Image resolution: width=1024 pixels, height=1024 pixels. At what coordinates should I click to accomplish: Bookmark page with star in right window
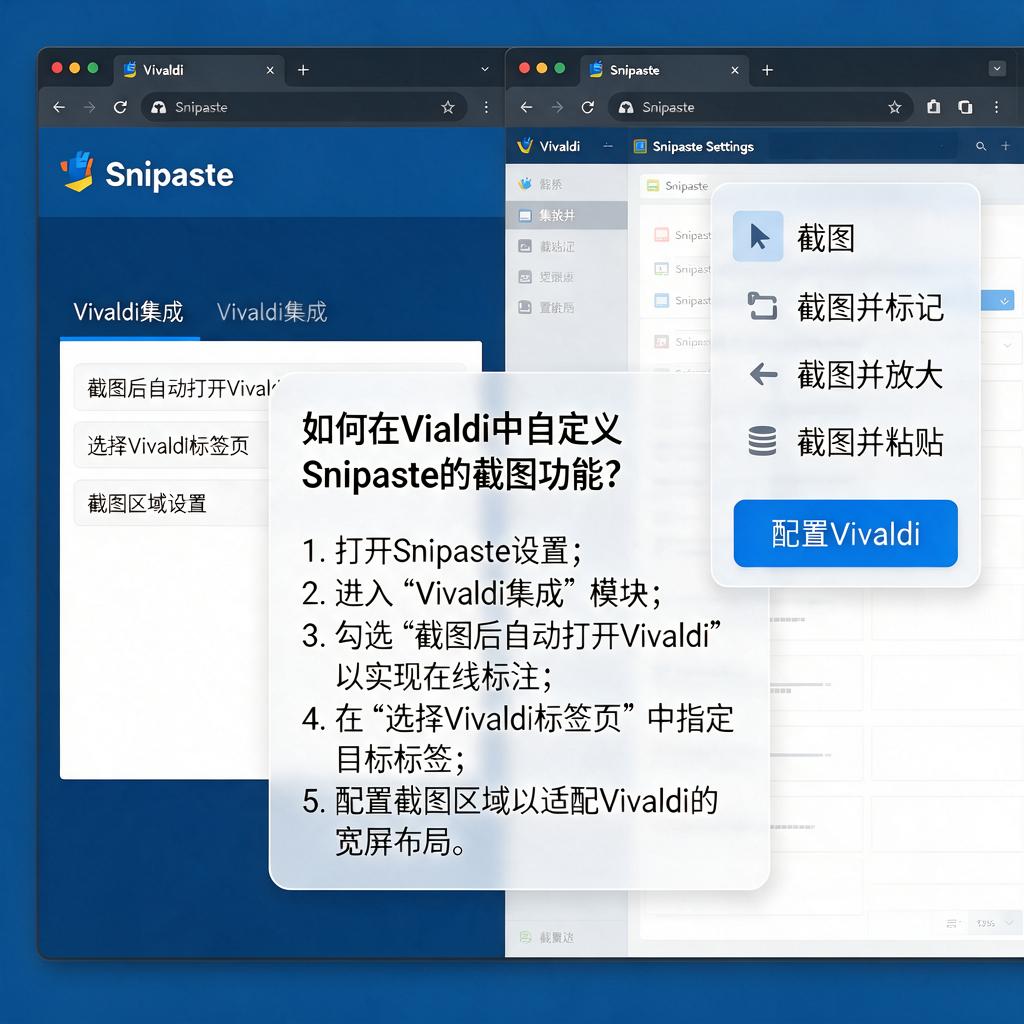point(895,107)
